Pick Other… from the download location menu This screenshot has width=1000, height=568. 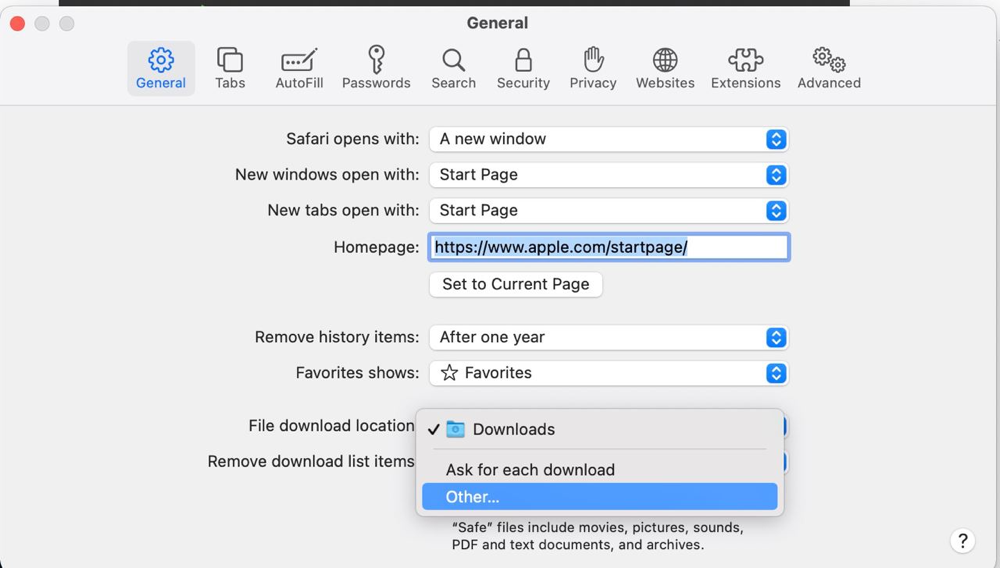(x=473, y=497)
